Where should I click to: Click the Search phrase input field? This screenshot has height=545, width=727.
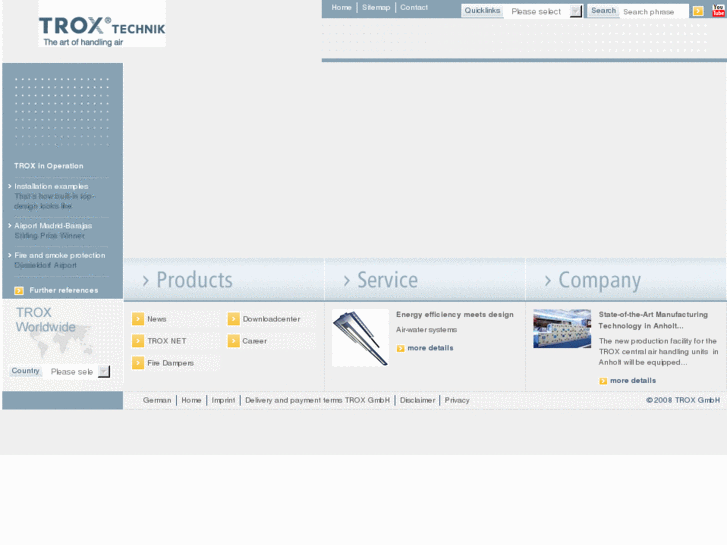point(655,12)
